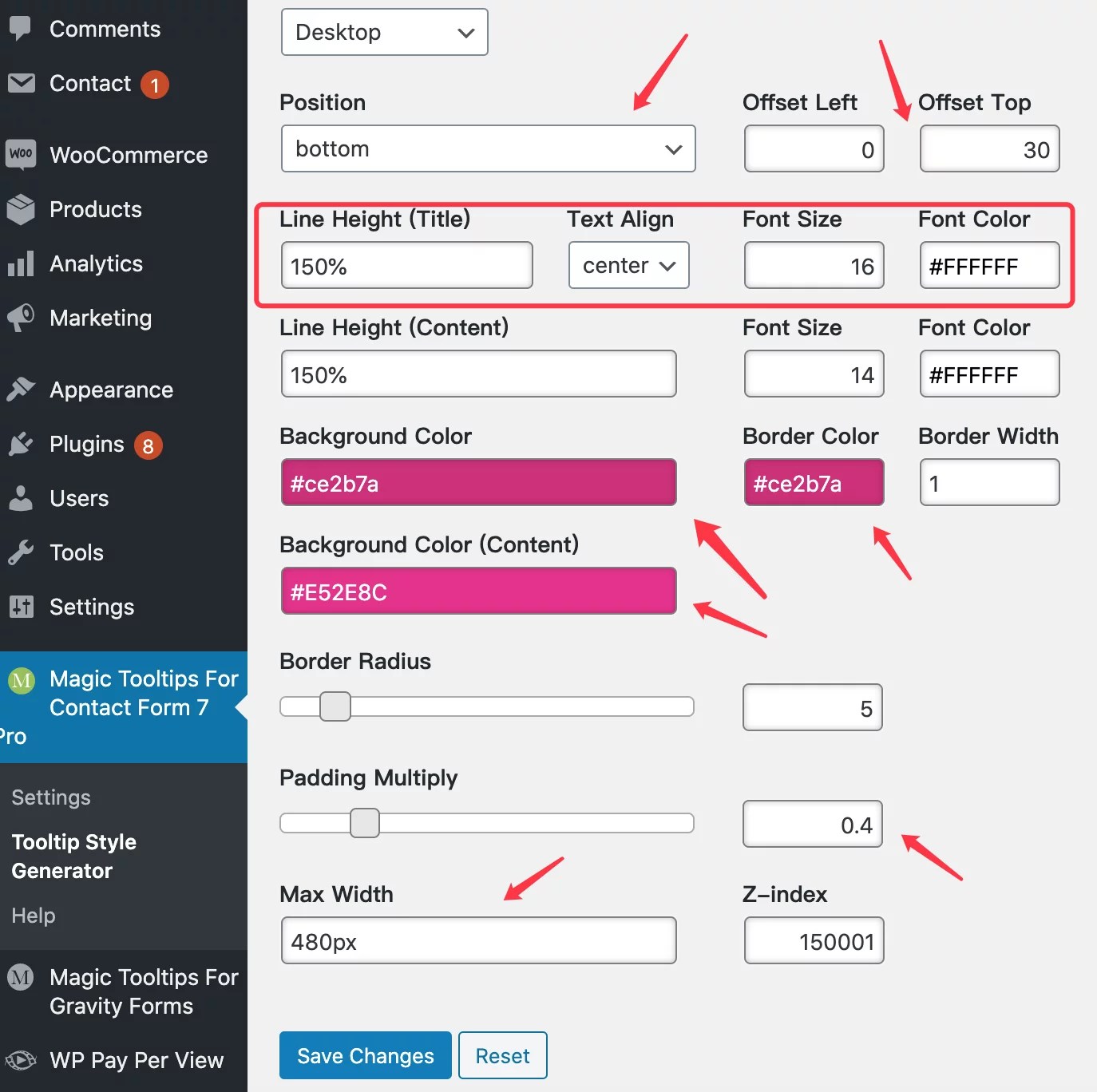Click the Contact envelope icon
Viewport: 1097px width, 1092px height.
pyautogui.click(x=22, y=83)
